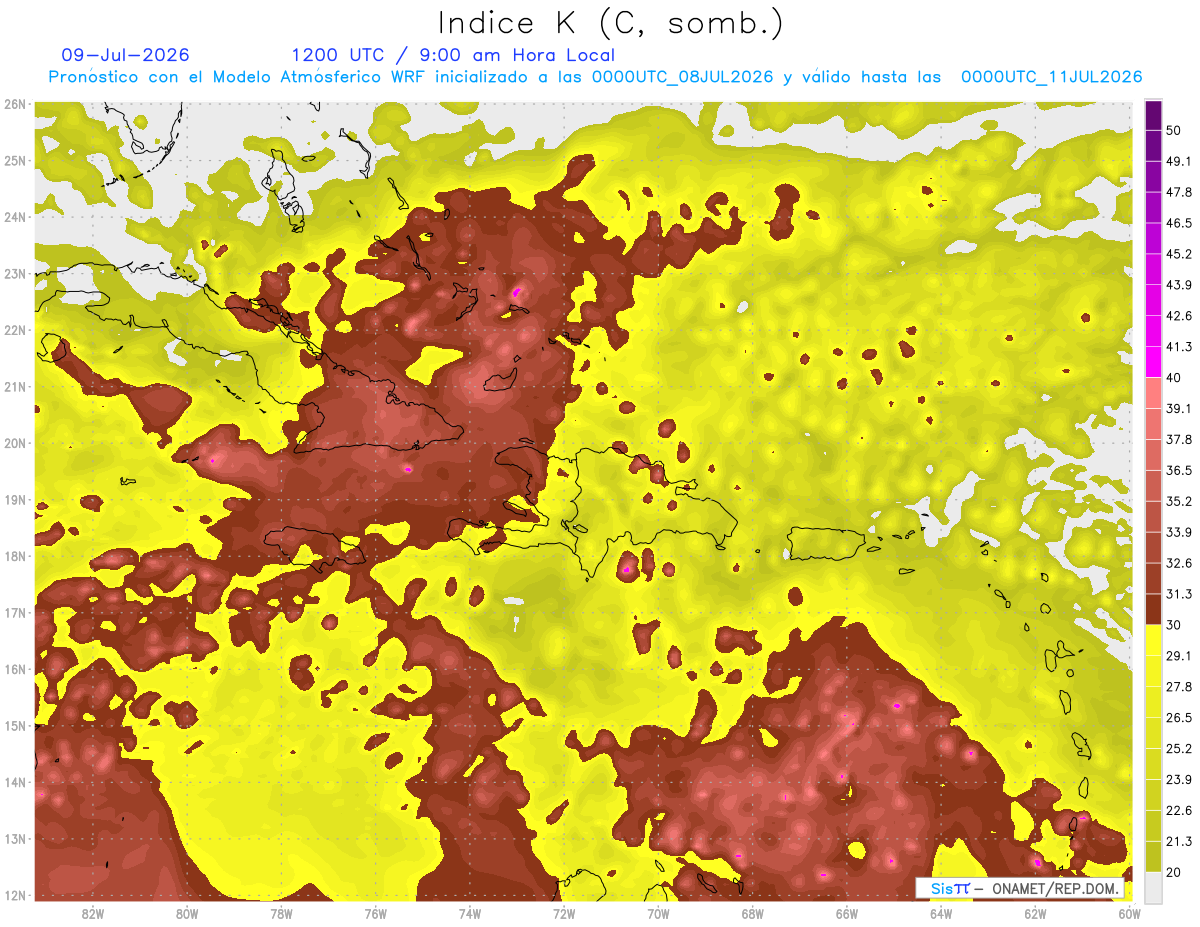Click '1200 UTC / 9:00 am Hora Local' text
Viewport: 1200px width, 927px height.
[x=453, y=55]
